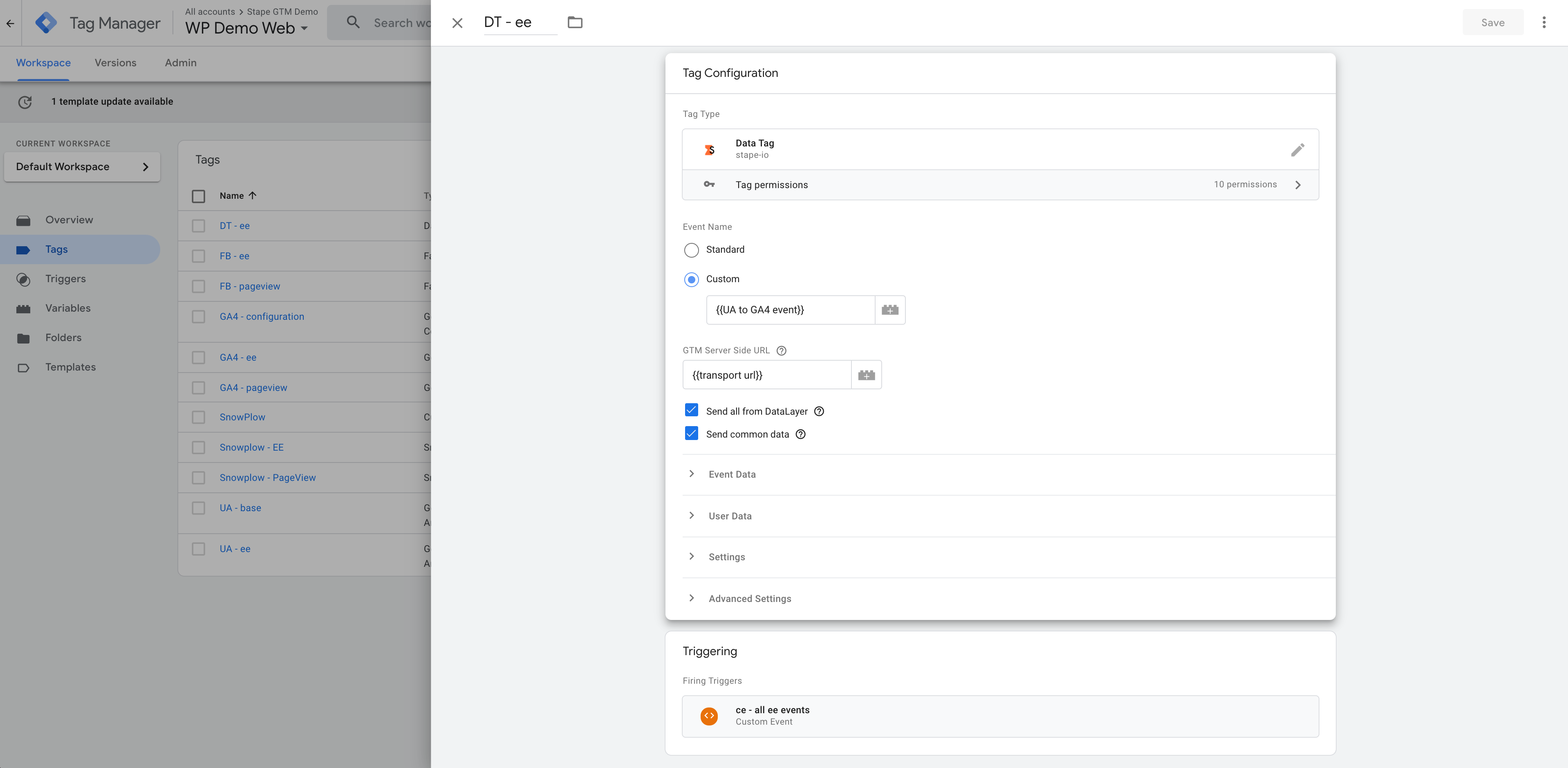This screenshot has height=768, width=1568.
Task: Click the Send common data help icon
Action: pos(800,434)
